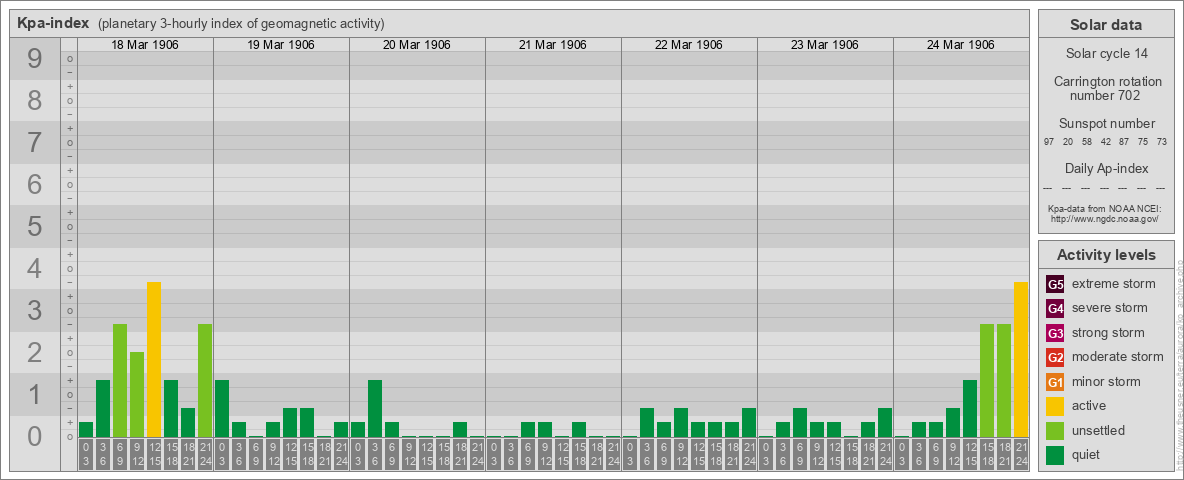Click the G2 moderate storm legend icon

tap(1055, 357)
